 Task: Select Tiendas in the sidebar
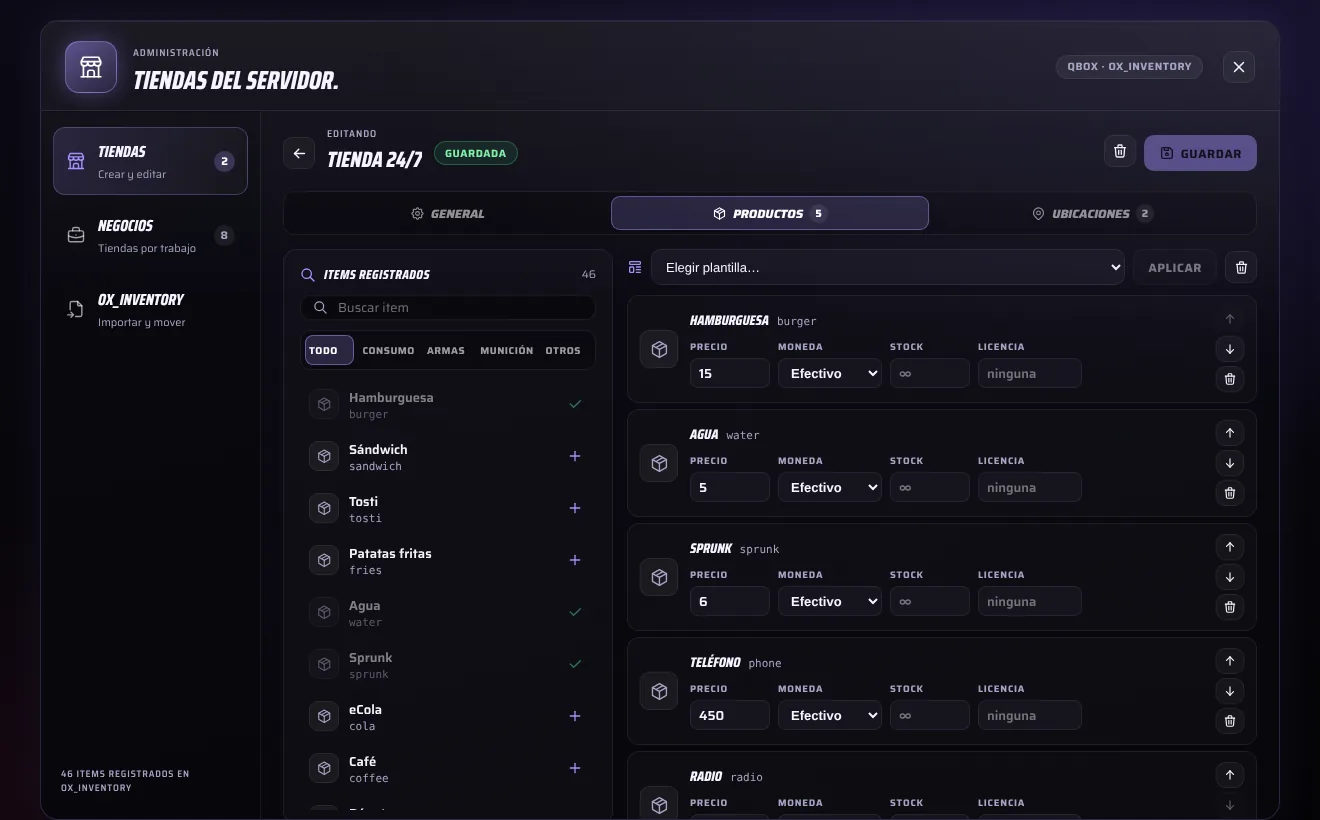150,161
